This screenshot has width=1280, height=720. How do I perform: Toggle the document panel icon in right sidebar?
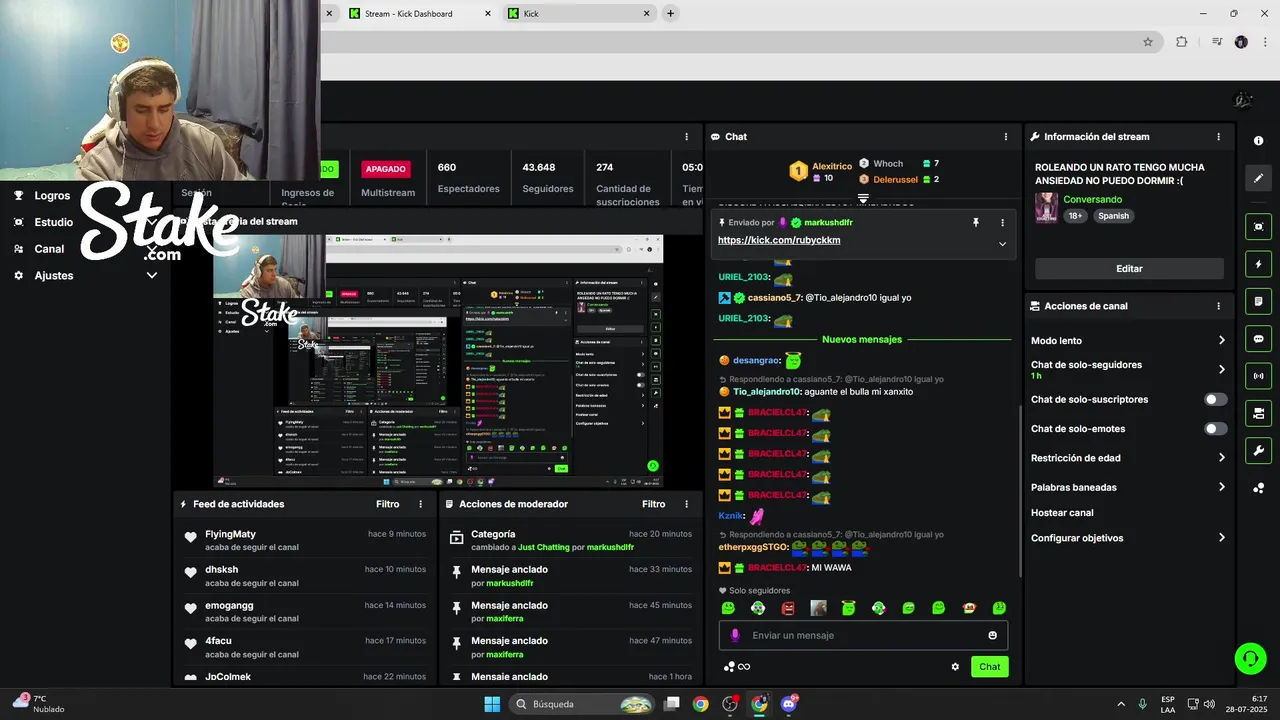pos(1259,301)
